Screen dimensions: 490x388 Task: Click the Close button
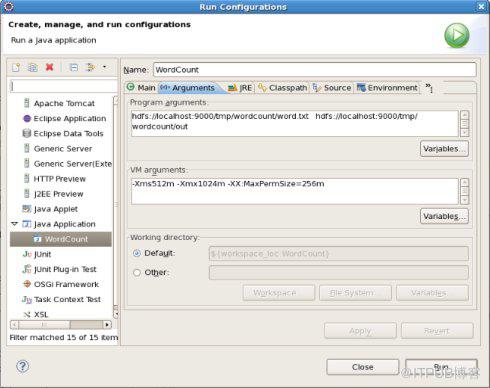pos(363,367)
